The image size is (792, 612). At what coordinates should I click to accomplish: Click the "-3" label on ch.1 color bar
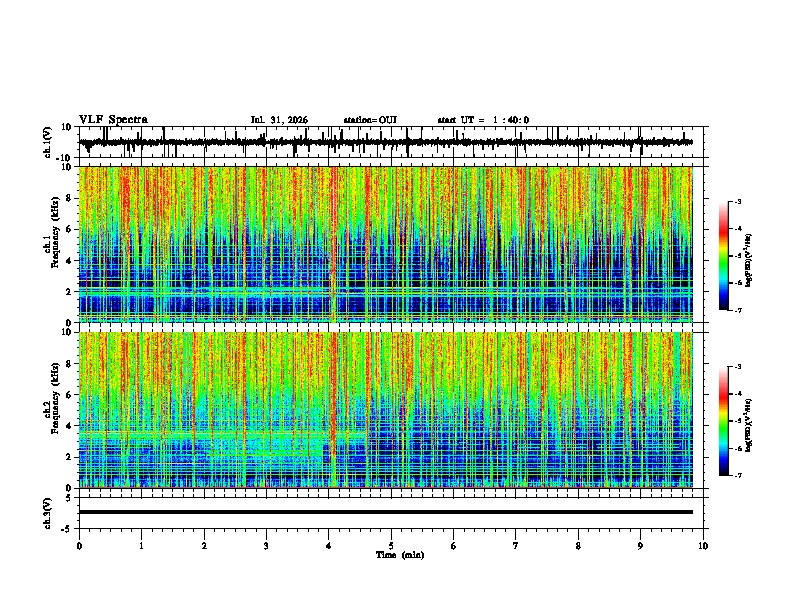737,201
